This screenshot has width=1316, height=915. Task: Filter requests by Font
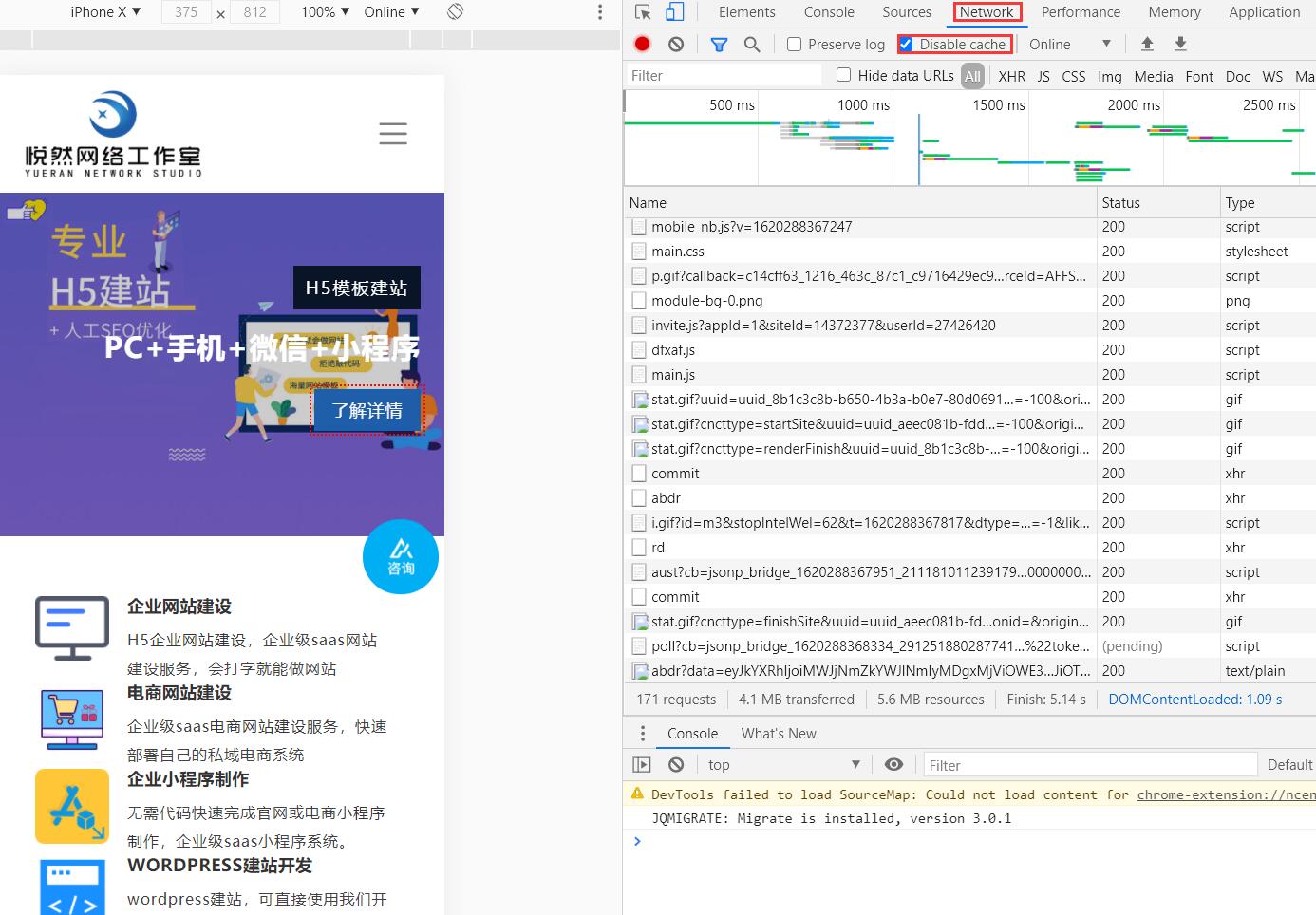click(1199, 76)
